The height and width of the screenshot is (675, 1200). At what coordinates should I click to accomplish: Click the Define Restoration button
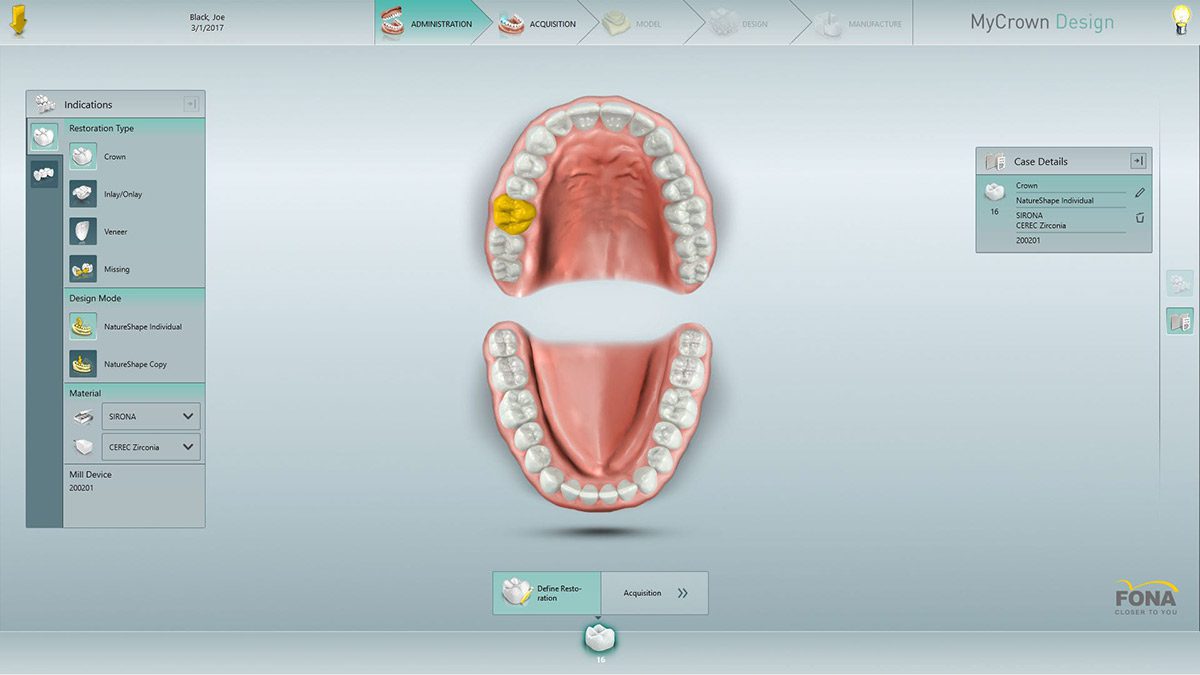(546, 592)
